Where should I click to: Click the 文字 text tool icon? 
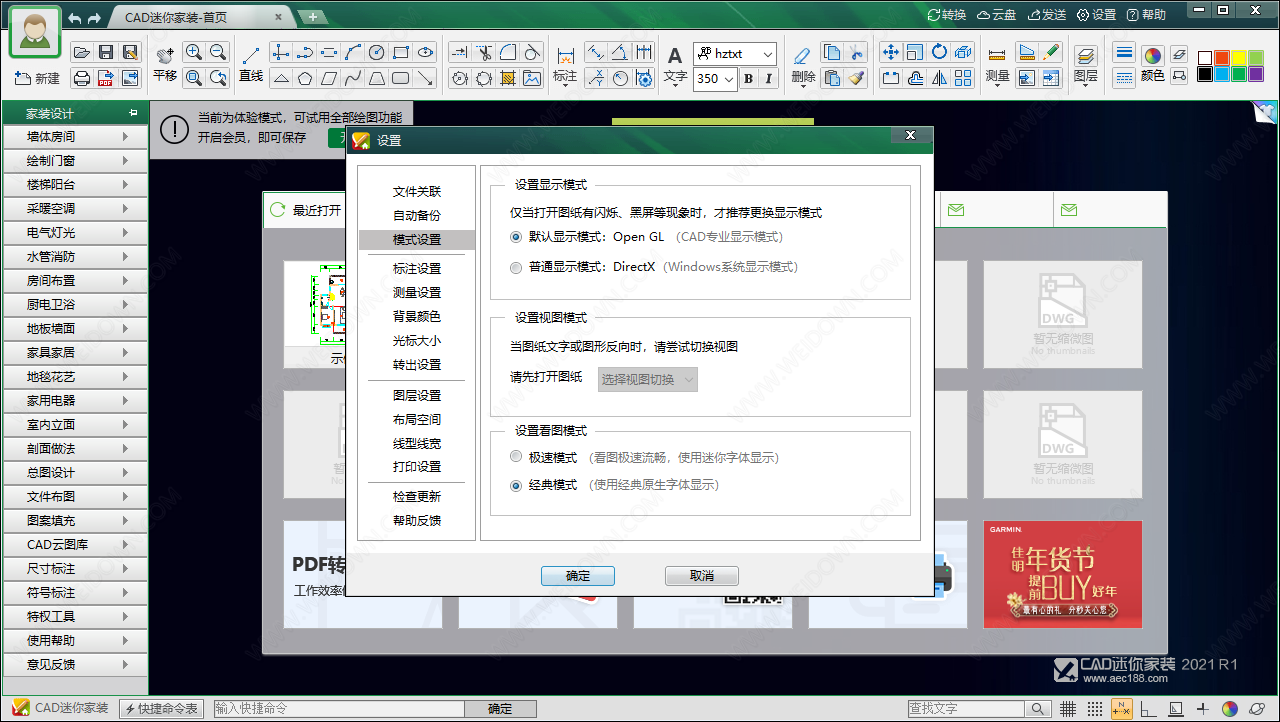click(675, 55)
